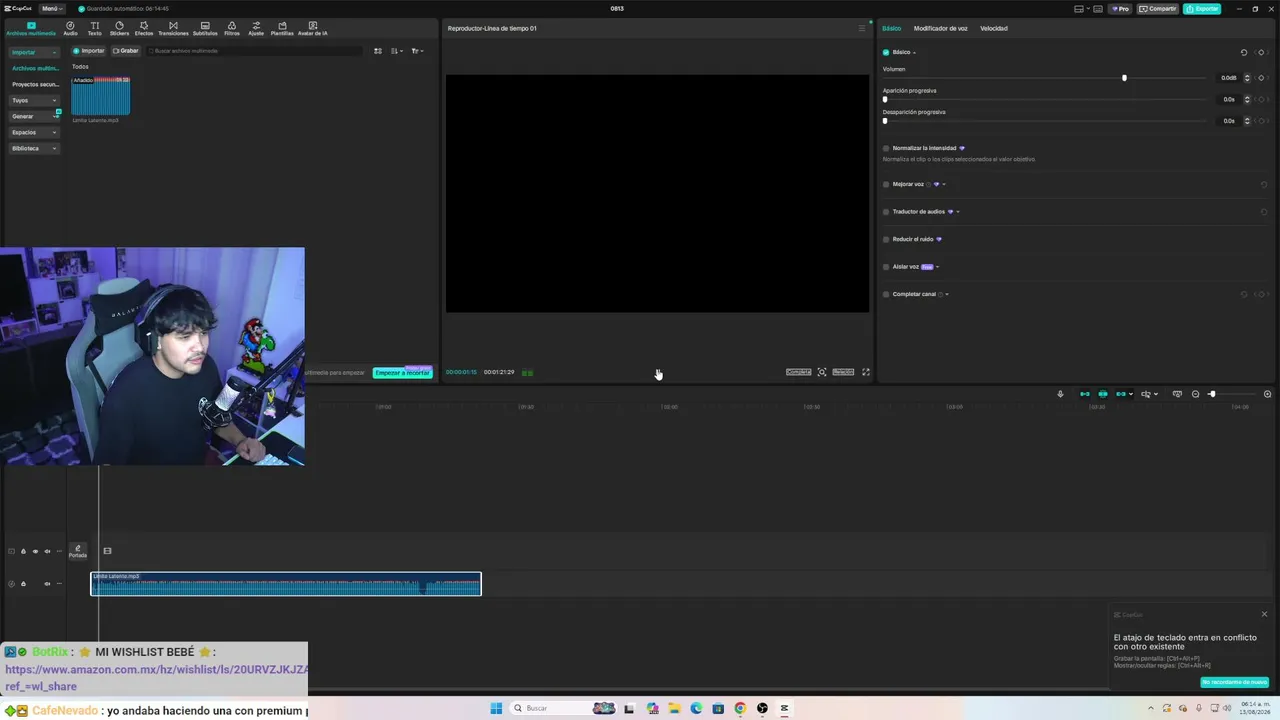Switch to the Modificador de voz tab

(940, 28)
